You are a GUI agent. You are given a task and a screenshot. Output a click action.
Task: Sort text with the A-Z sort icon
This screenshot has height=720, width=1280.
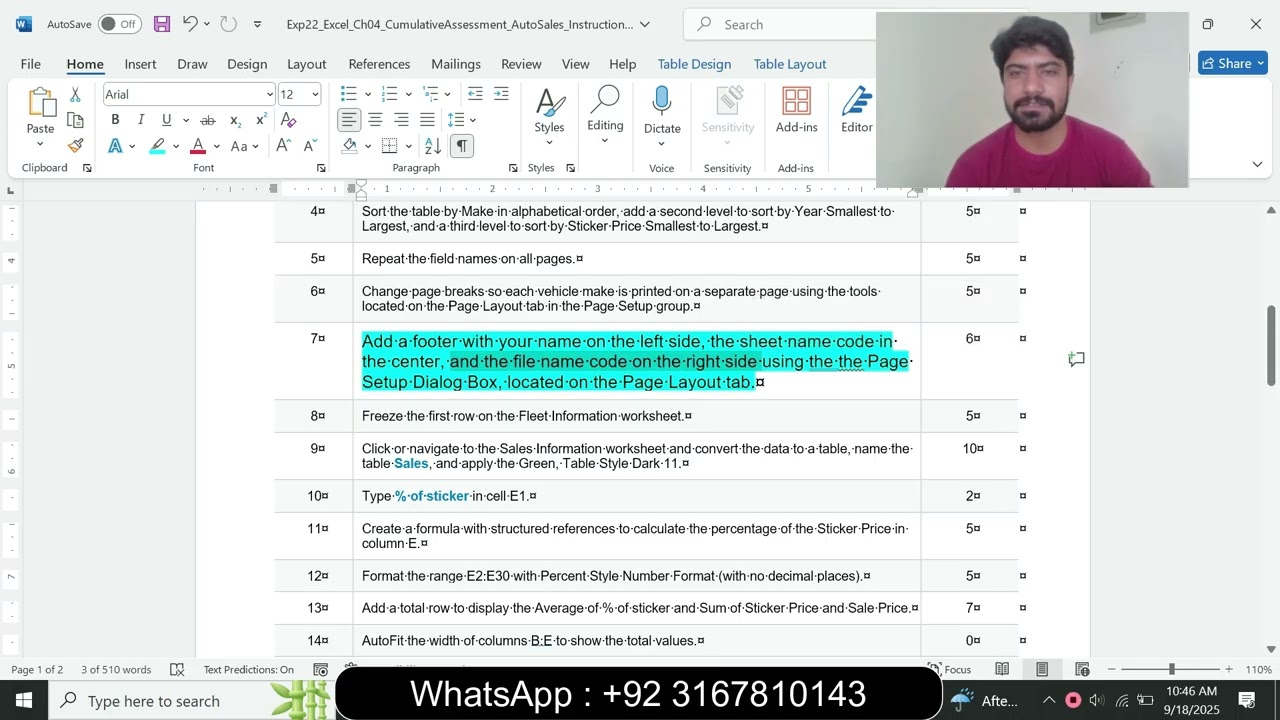[435, 146]
